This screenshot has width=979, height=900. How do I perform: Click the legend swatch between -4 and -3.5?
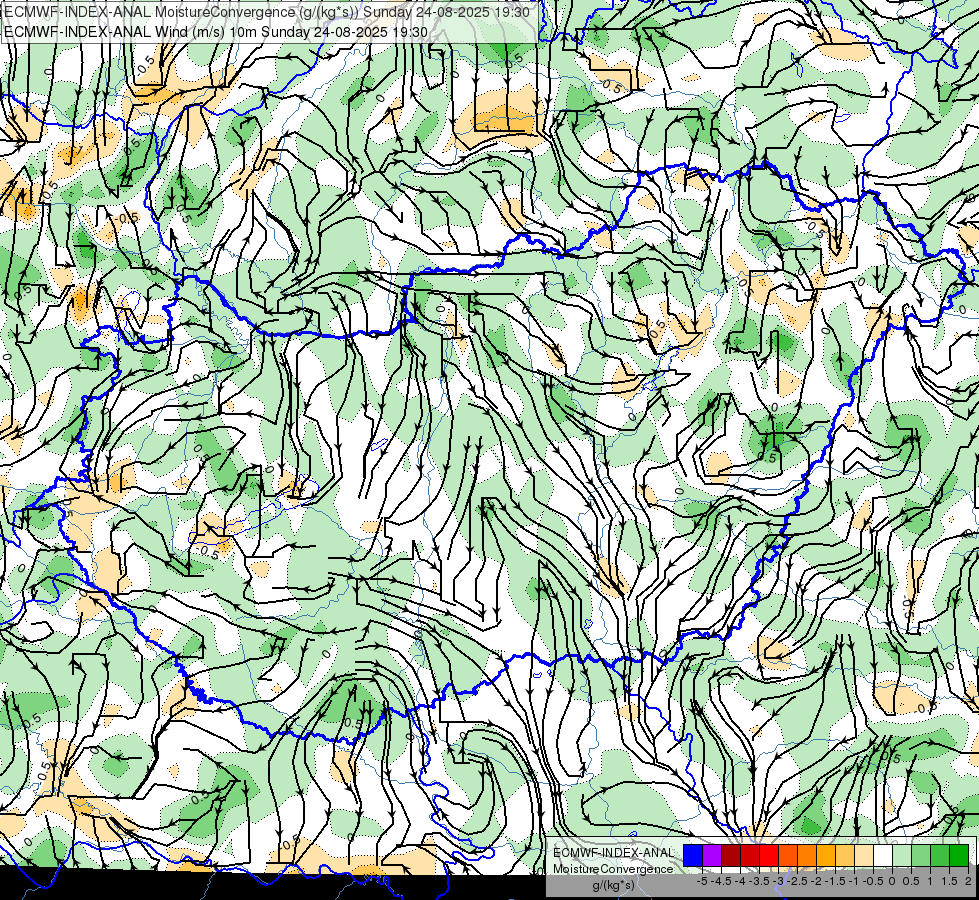tap(750, 856)
